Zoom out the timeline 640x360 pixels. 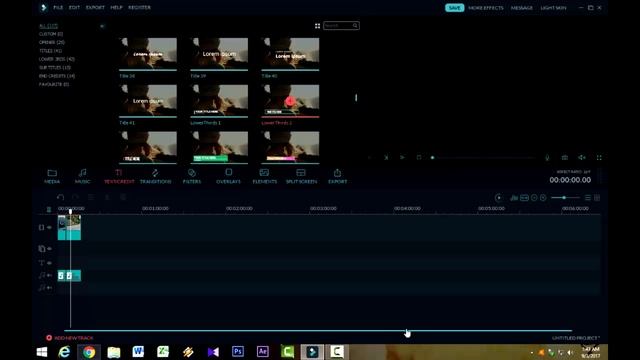(534, 198)
